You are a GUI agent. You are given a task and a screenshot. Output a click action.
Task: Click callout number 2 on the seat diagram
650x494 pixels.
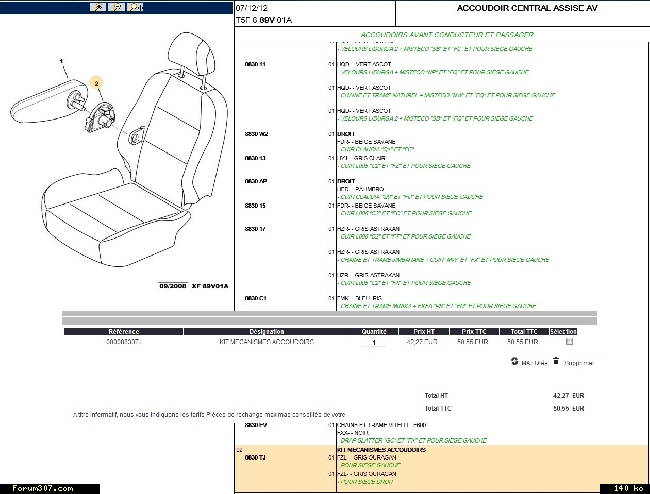[x=96, y=83]
